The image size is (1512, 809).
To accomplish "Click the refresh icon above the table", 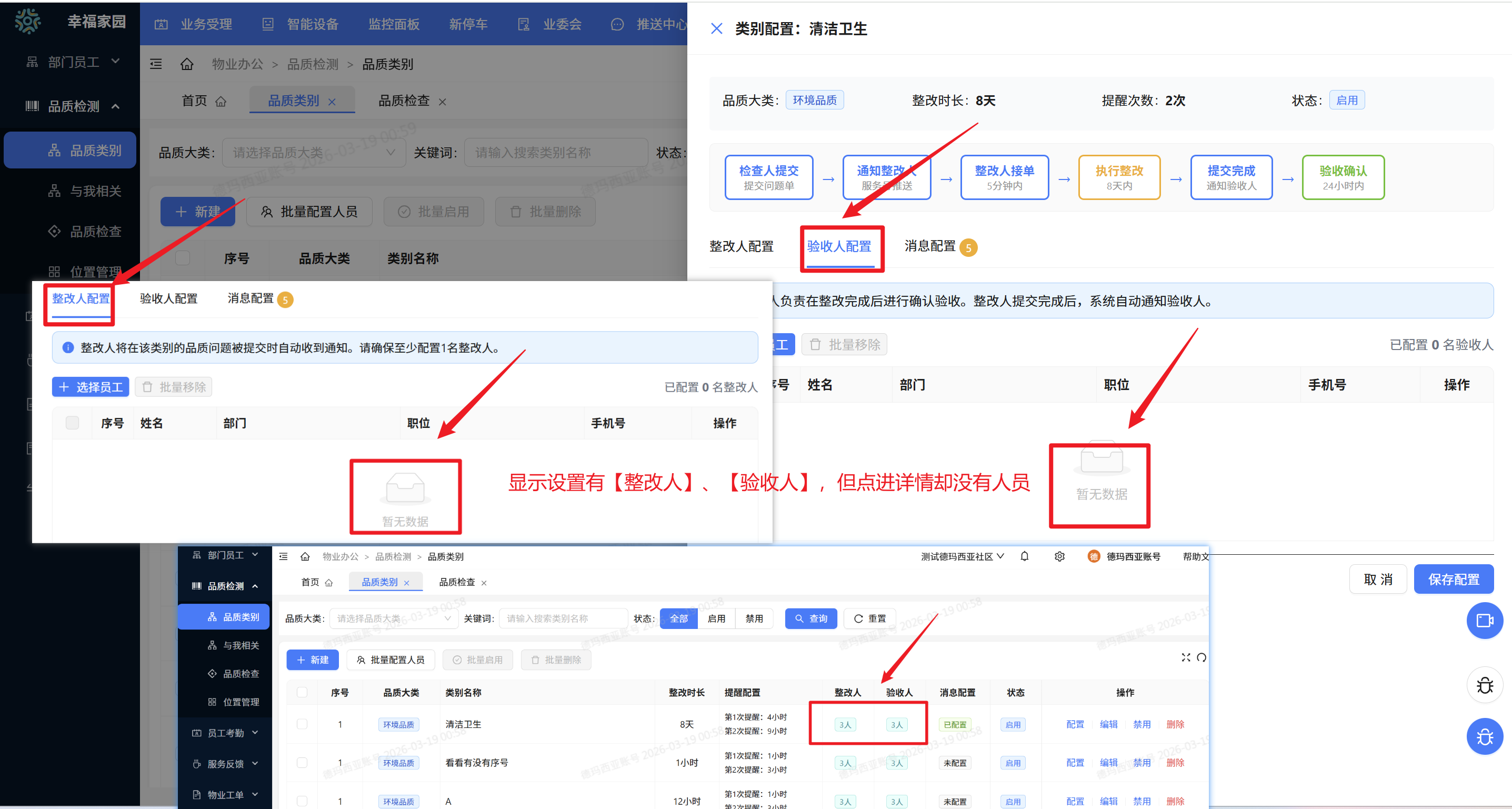I will tap(1201, 657).
